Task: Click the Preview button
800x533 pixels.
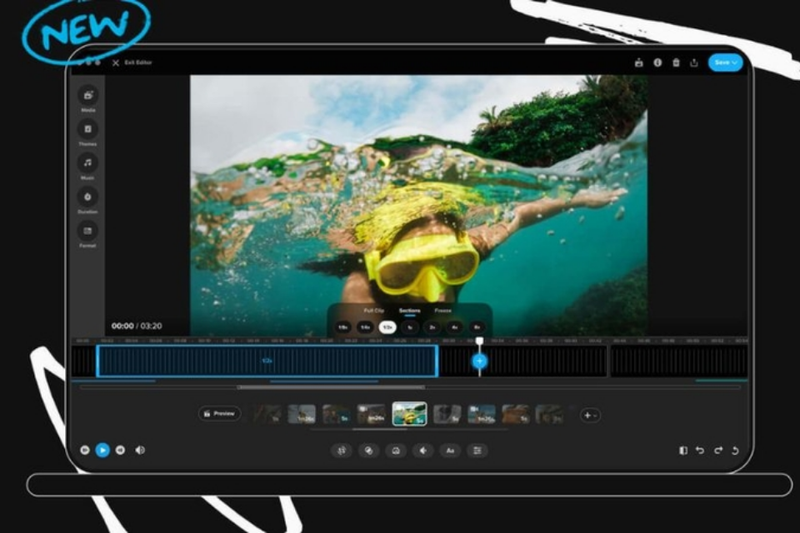Action: pyautogui.click(x=219, y=414)
